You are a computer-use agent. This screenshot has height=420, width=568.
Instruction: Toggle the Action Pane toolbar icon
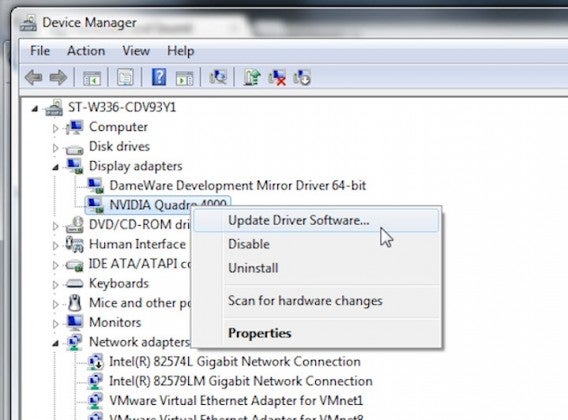click(x=184, y=78)
